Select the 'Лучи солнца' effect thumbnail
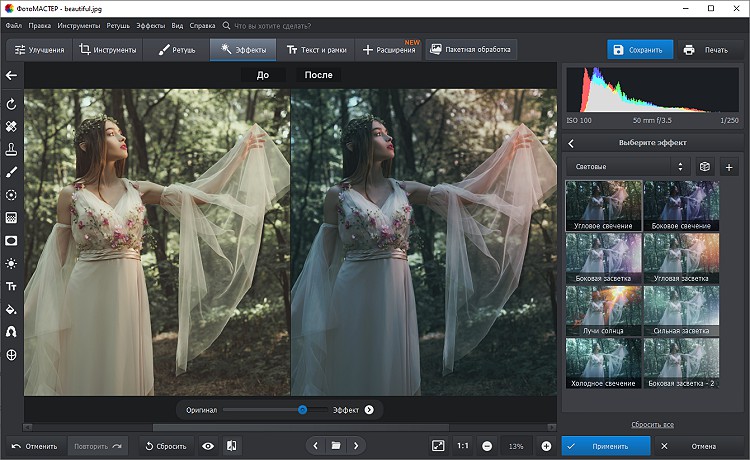Screen dimensions: 750x460 coord(603,310)
